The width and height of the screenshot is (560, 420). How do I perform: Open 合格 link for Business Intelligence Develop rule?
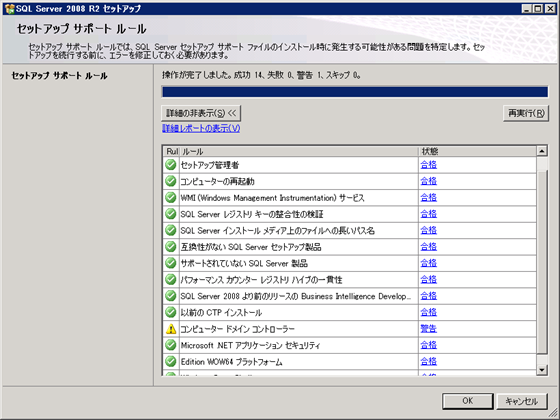pos(429,296)
